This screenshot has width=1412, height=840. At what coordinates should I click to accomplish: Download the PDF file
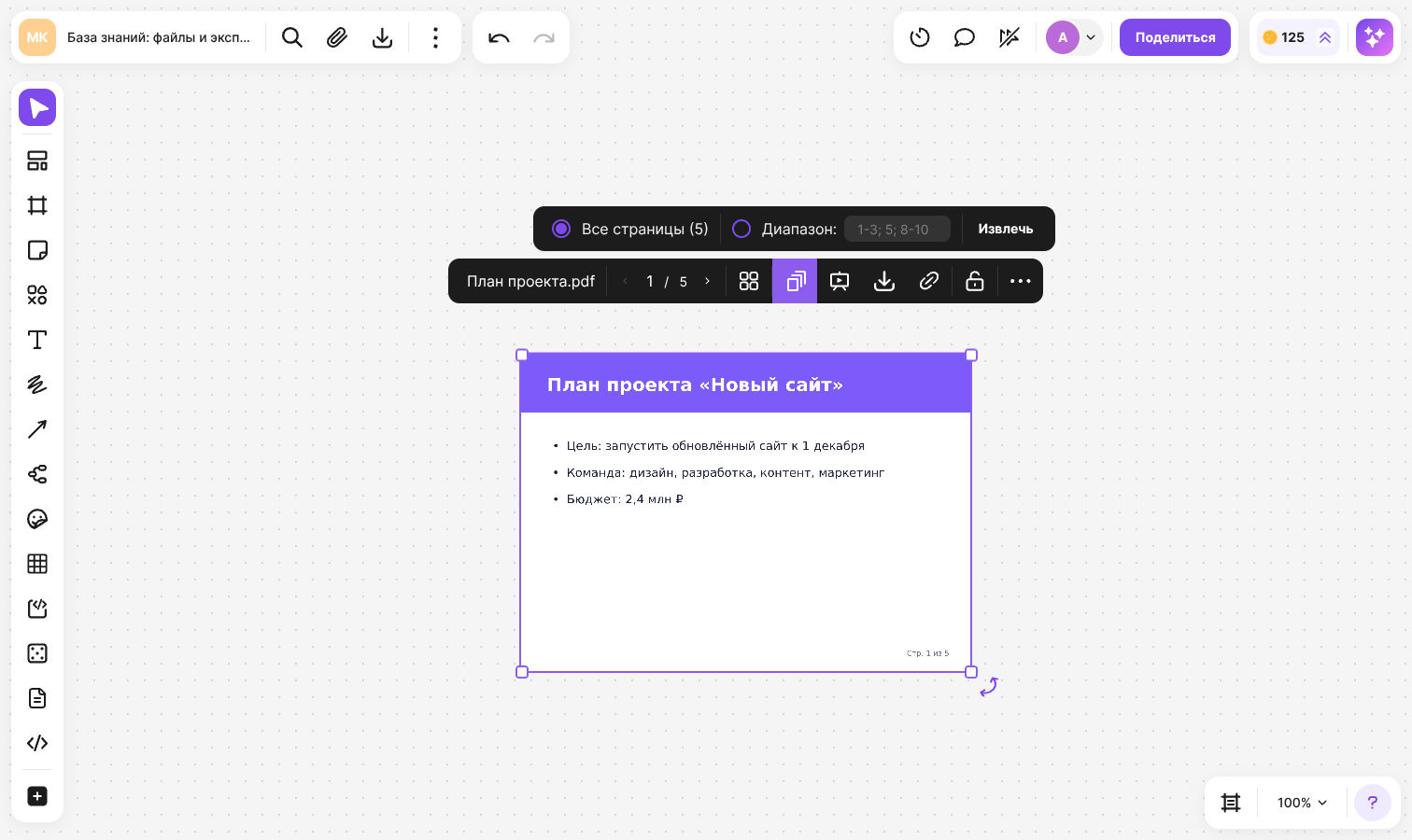pyautogui.click(x=884, y=281)
